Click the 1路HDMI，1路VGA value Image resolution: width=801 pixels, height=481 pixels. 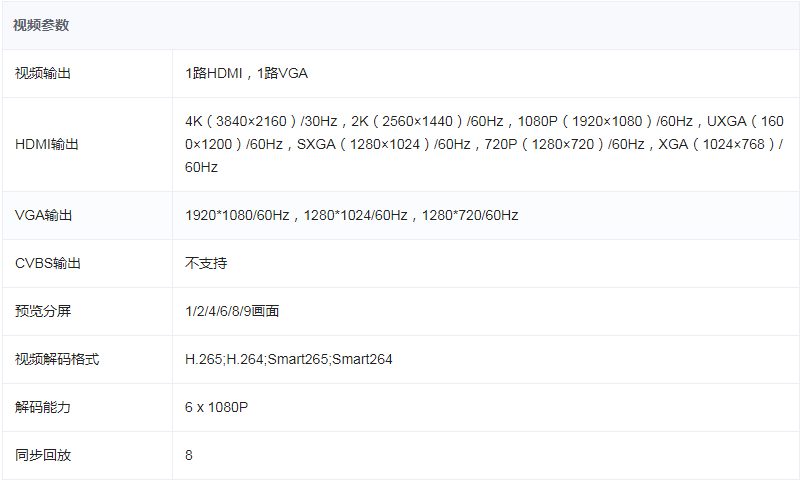coord(246,74)
